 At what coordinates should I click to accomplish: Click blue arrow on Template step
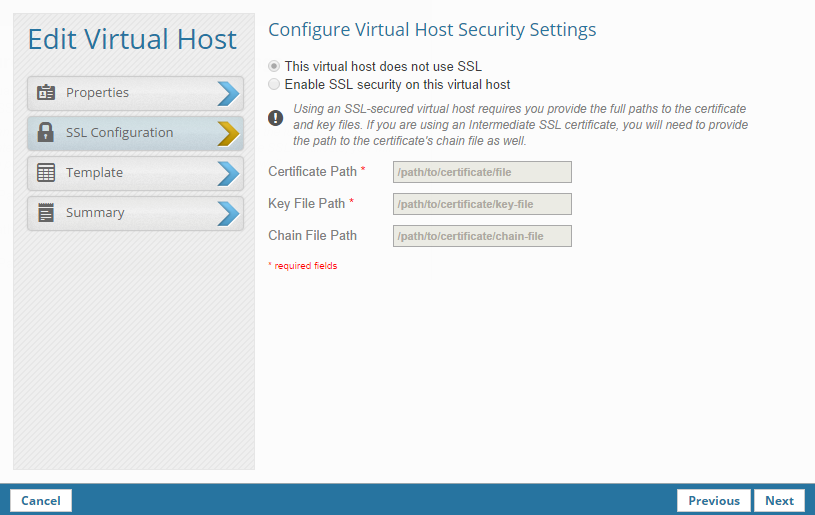[228, 173]
